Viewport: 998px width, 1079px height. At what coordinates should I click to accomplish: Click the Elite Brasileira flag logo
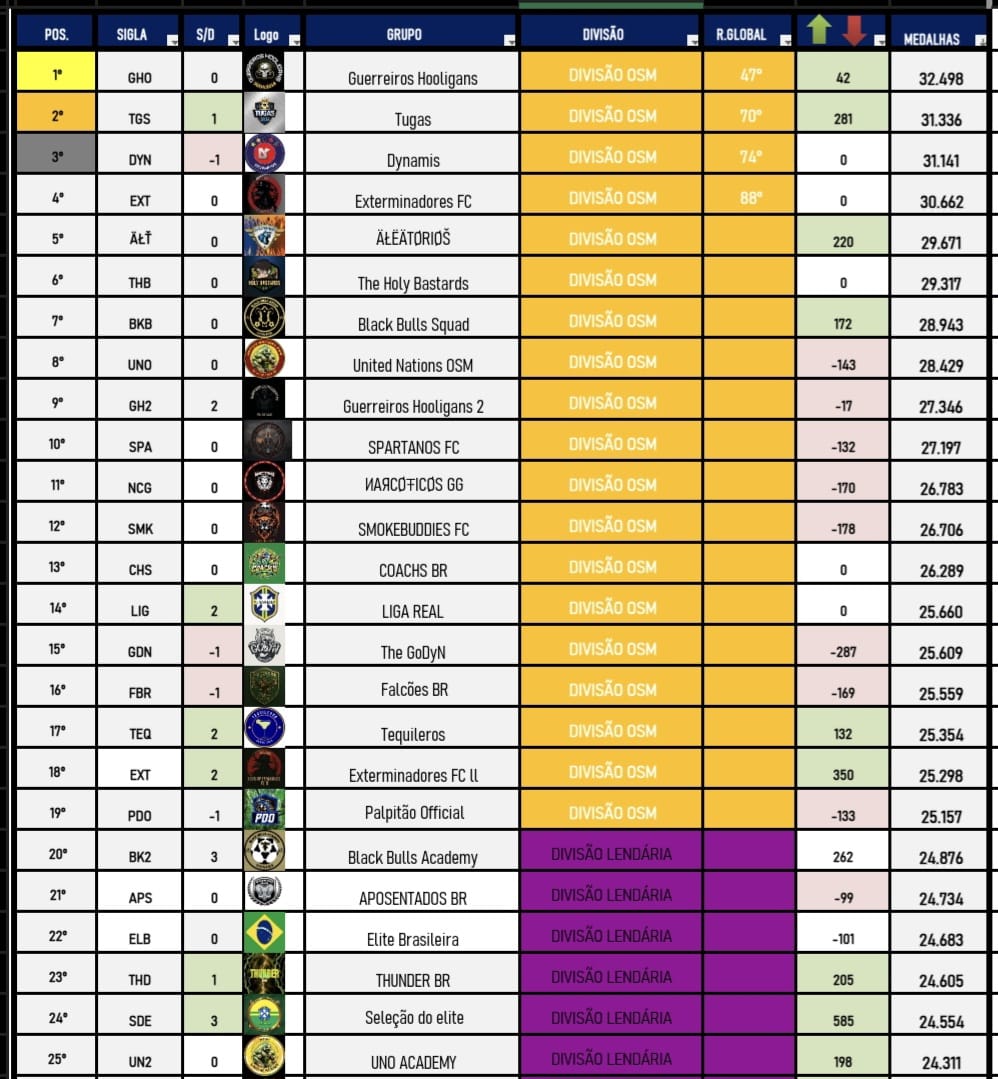click(264, 932)
